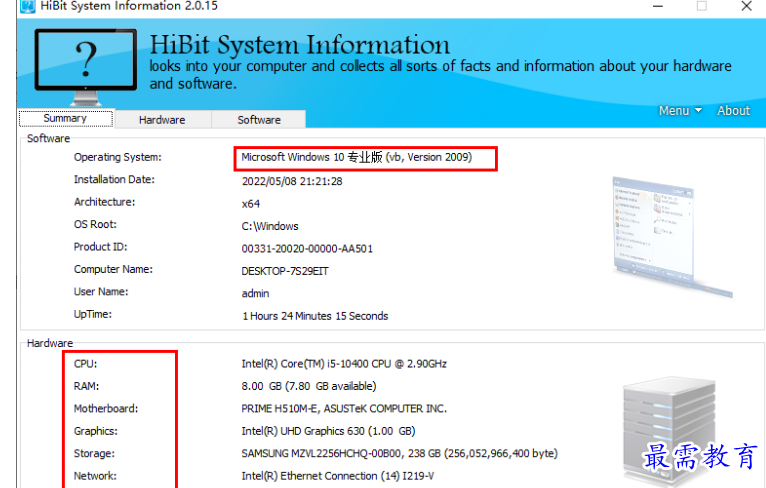Select storage value SAMSUNG MZVL2256HCHQ-00B00

pyautogui.click(x=400, y=454)
